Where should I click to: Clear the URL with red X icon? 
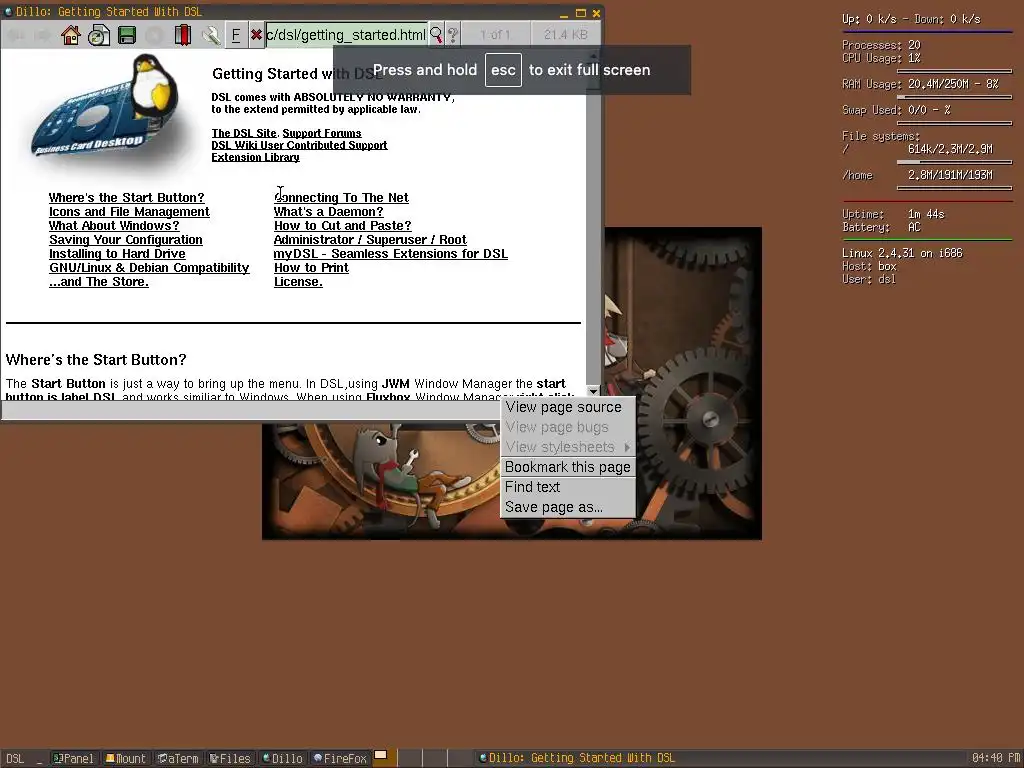(x=257, y=35)
